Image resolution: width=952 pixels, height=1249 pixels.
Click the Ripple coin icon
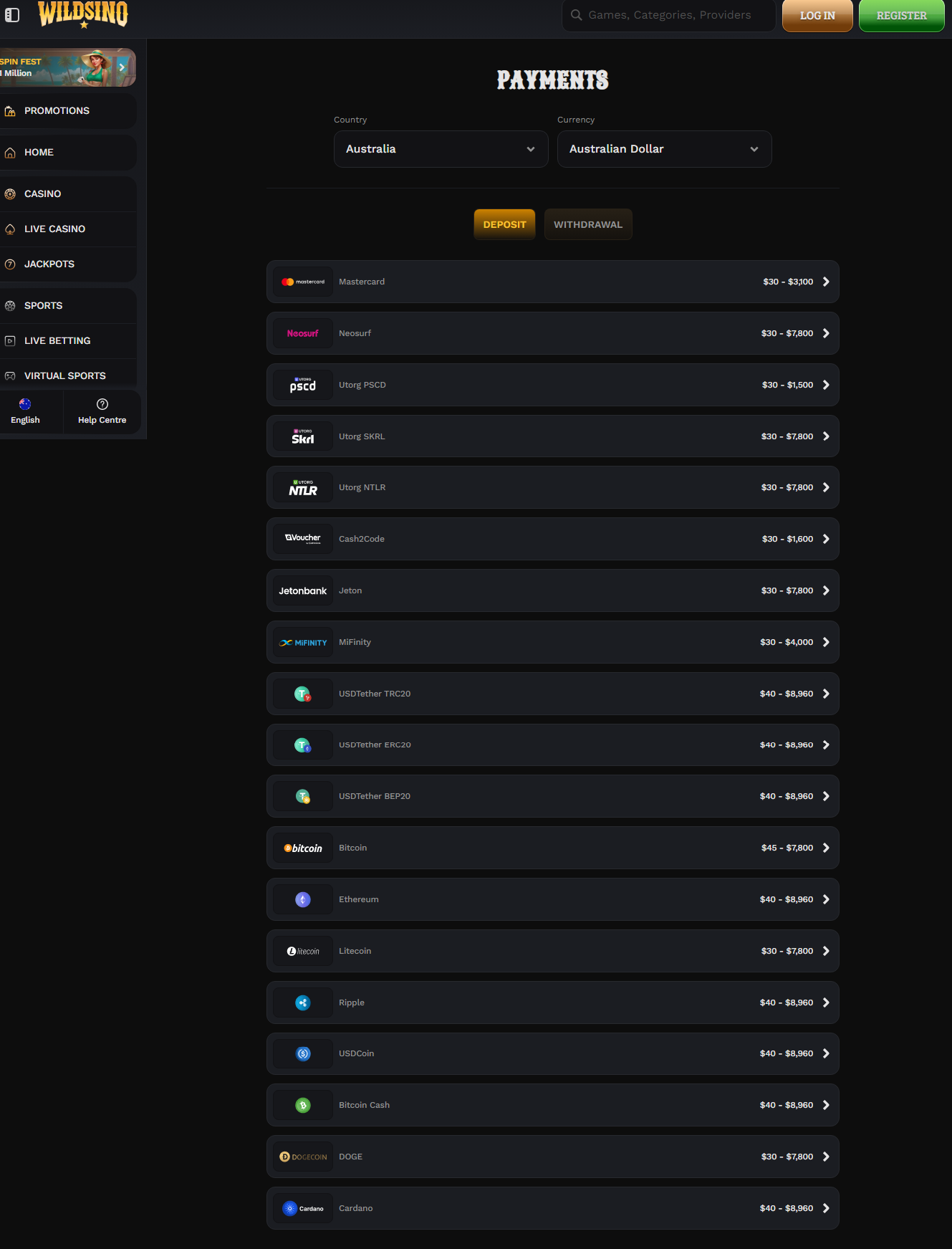(x=303, y=1002)
